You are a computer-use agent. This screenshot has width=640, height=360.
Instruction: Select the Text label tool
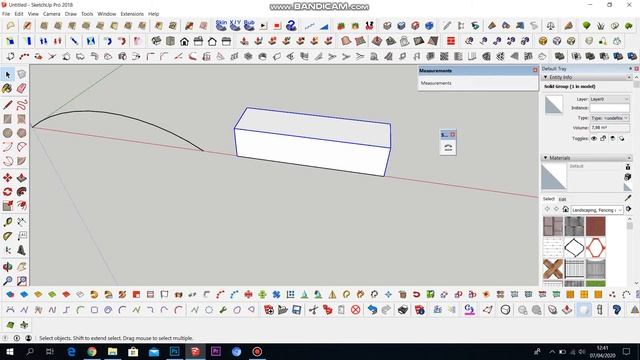[x=22, y=236]
